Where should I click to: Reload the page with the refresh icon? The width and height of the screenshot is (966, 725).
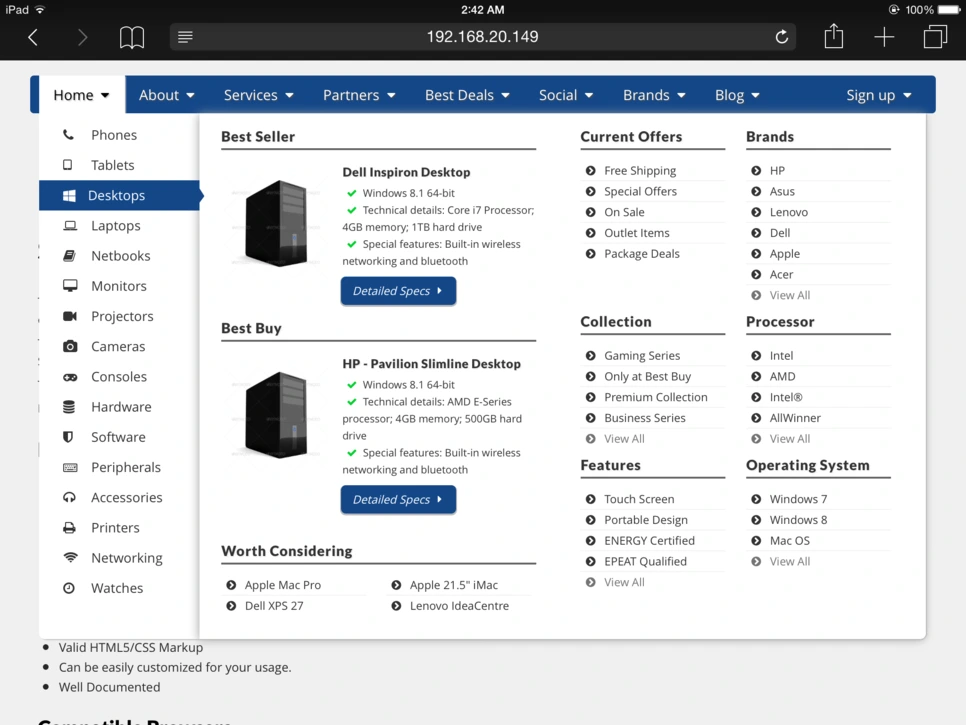(781, 37)
